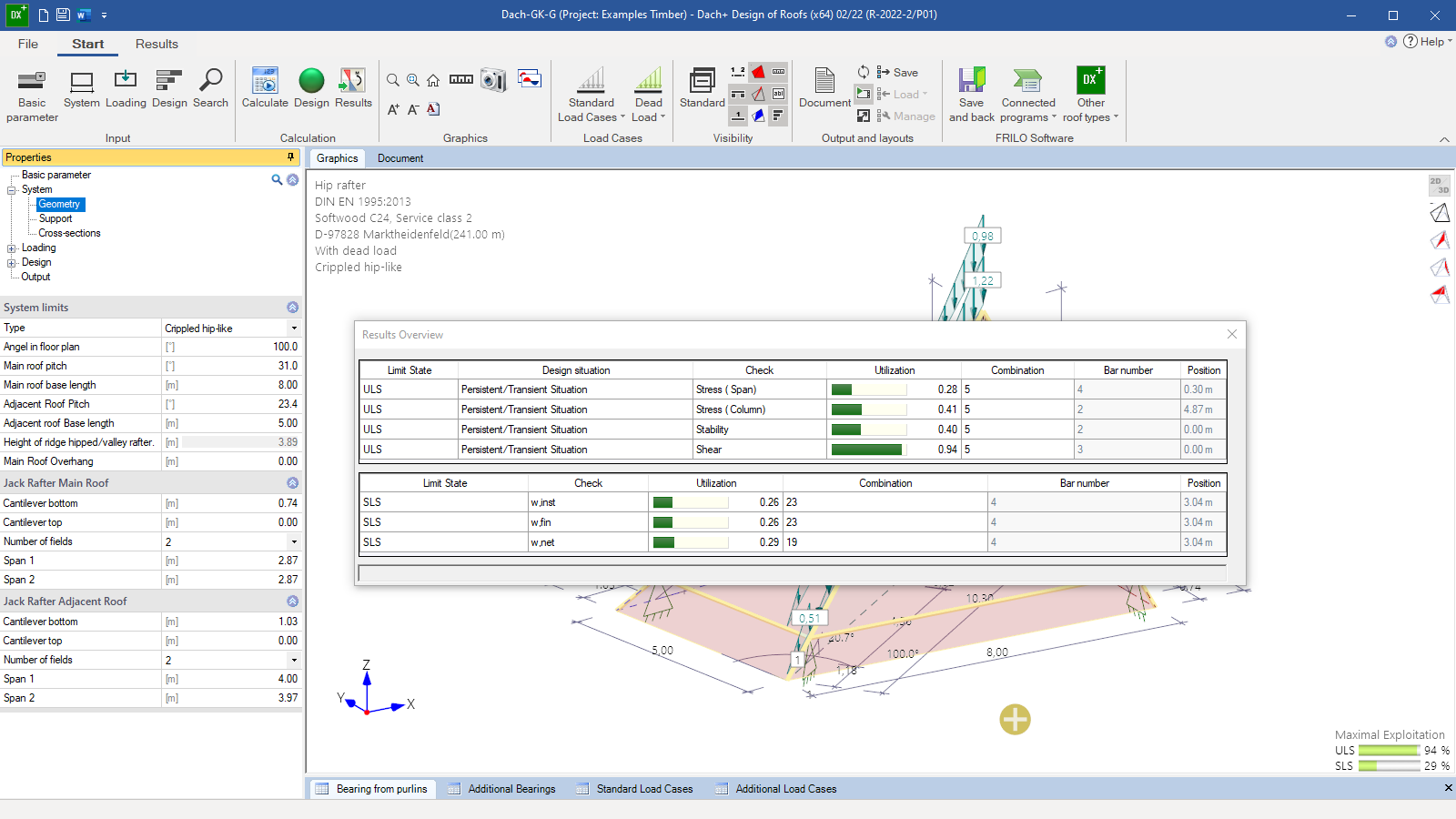Toggle the red surface visibility icon
The height and width of the screenshot is (819, 1456).
pos(758,72)
